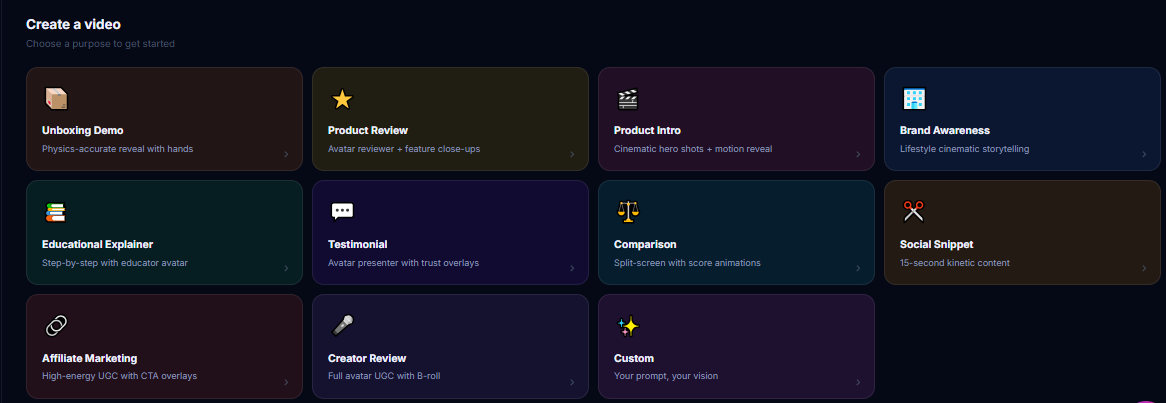The height and width of the screenshot is (403, 1166).
Task: Open the Social Snippet card chevron
Action: coord(1144,268)
